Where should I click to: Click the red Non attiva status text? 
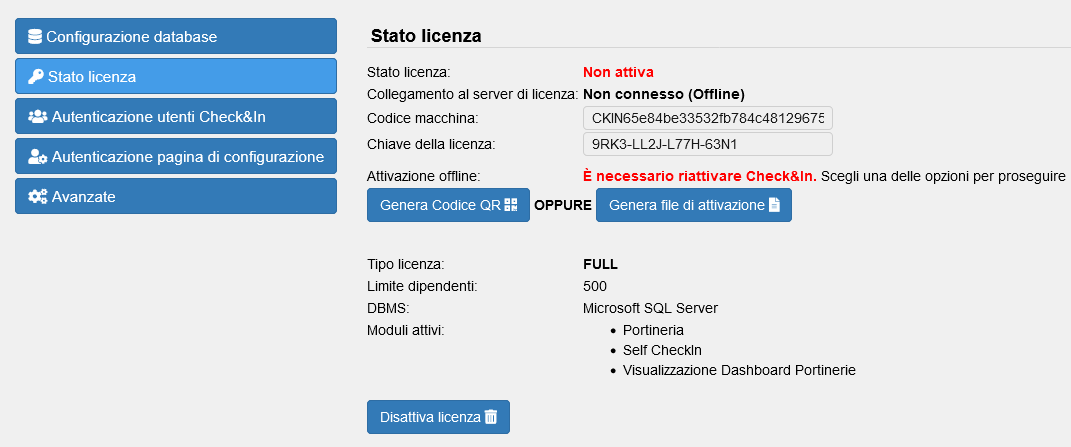point(618,72)
